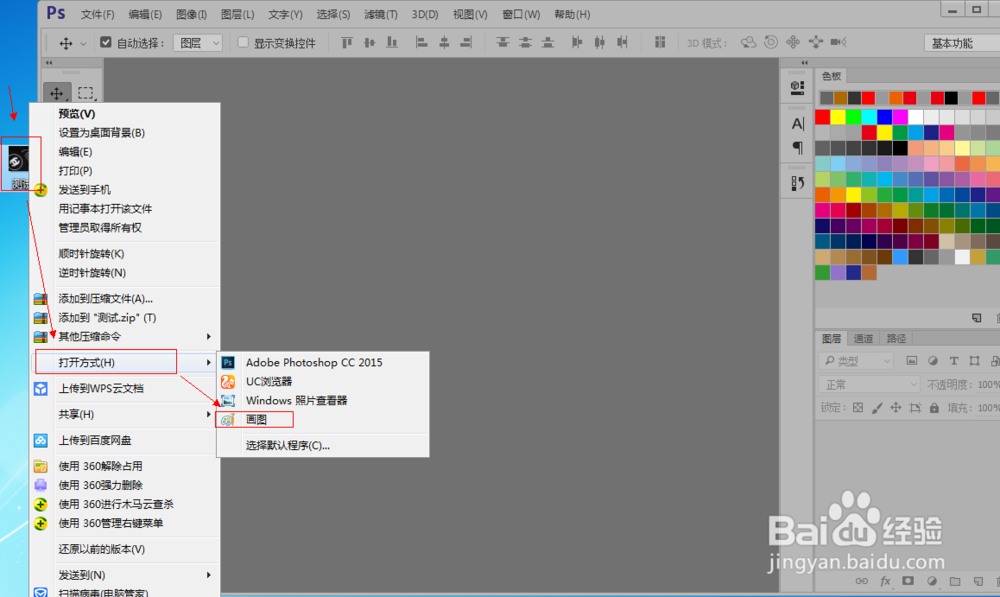Click the new group folder icon
Screen dimensions: 1000x597
[x=955, y=581]
